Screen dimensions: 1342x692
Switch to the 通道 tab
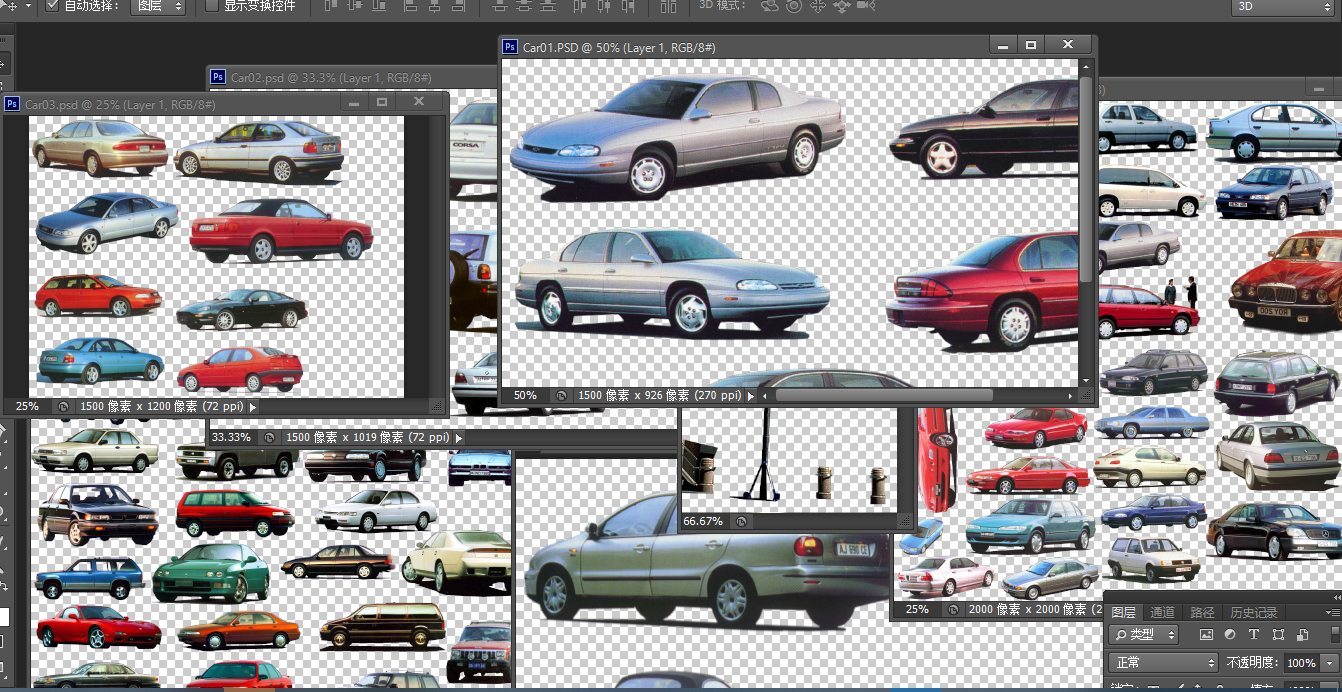[x=1162, y=612]
